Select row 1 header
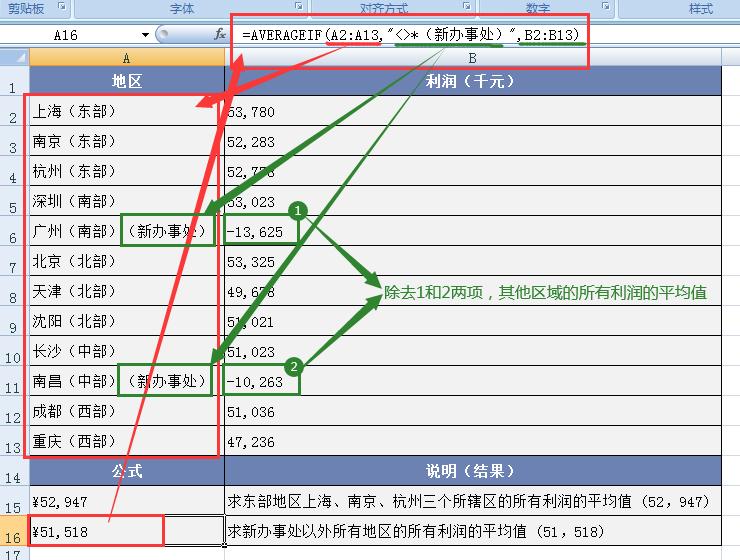 click(x=14, y=82)
